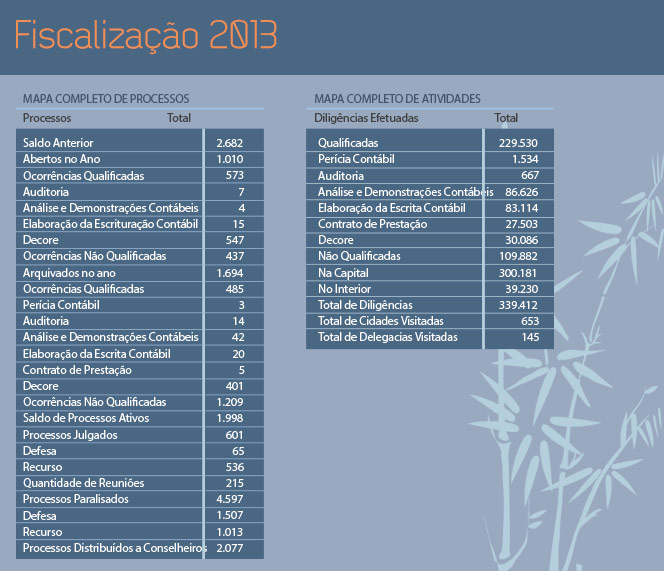Click the Auditoria value 14
The width and height of the screenshot is (664, 571).
(x=238, y=321)
